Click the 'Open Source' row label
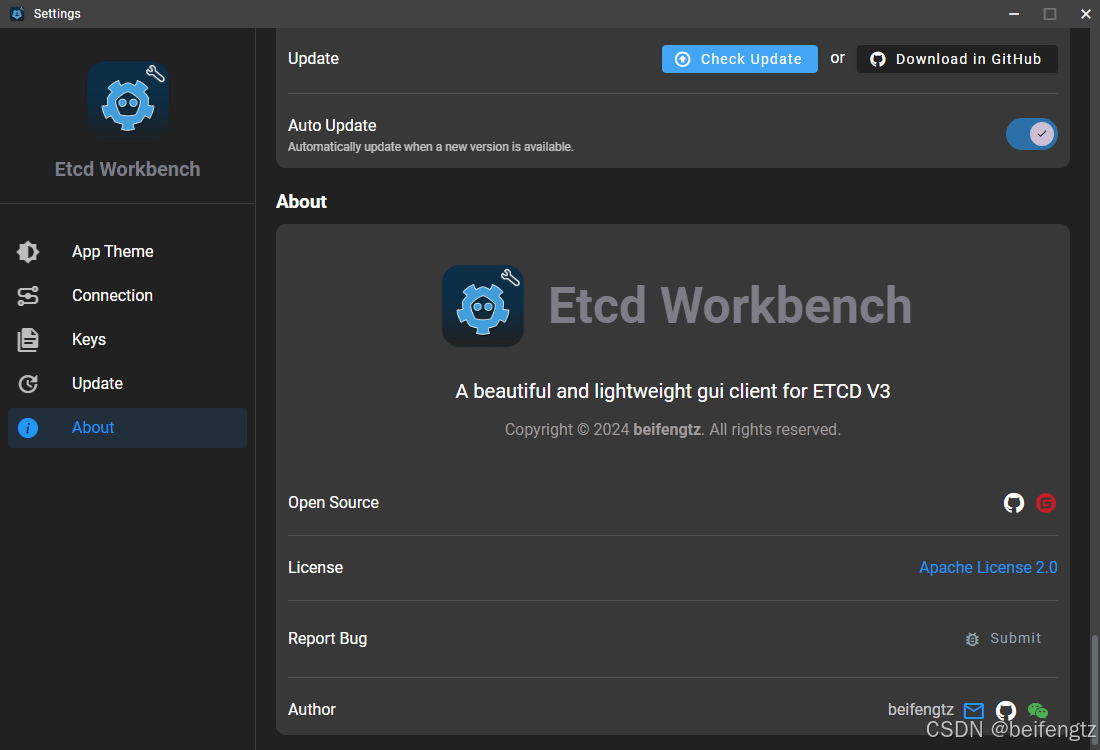The width and height of the screenshot is (1100, 750). [333, 503]
